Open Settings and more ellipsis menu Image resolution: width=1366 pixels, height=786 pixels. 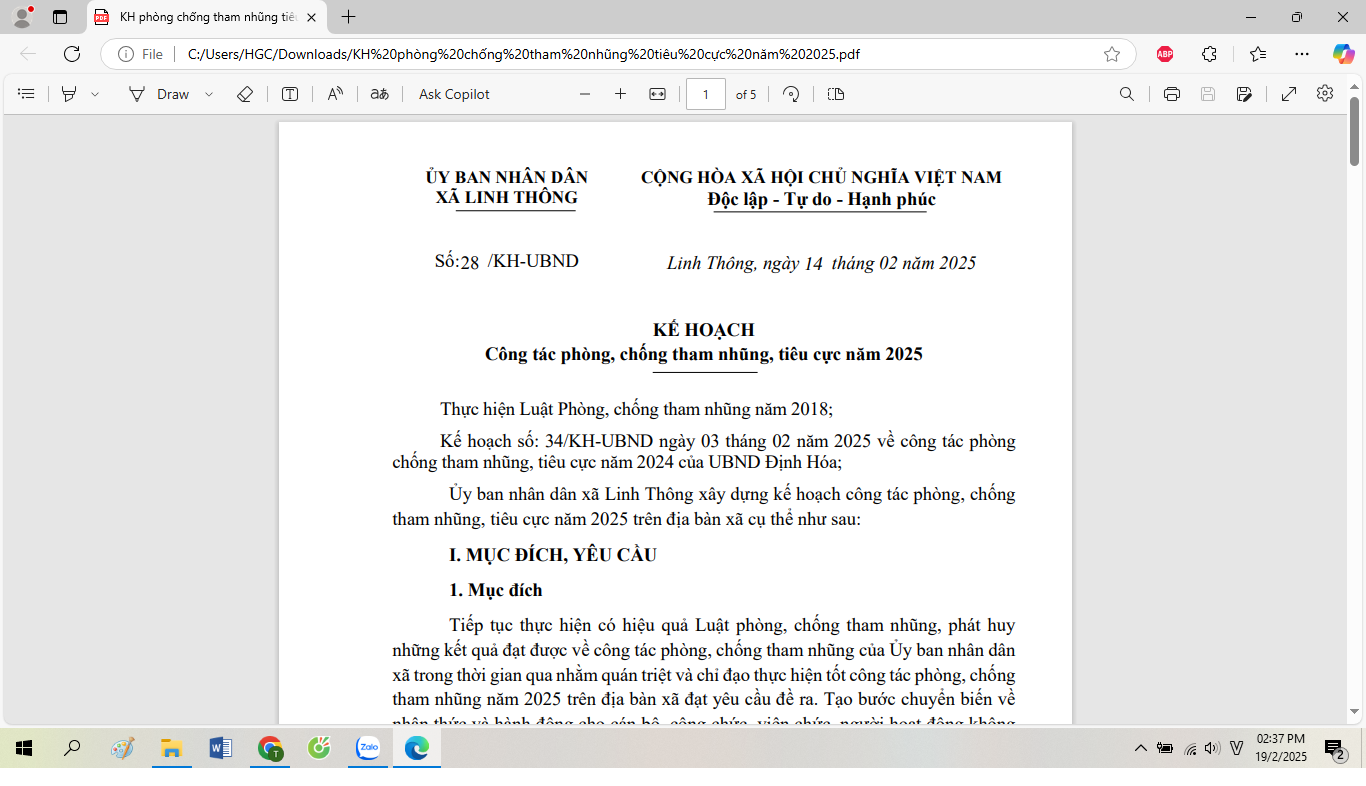click(x=1301, y=54)
